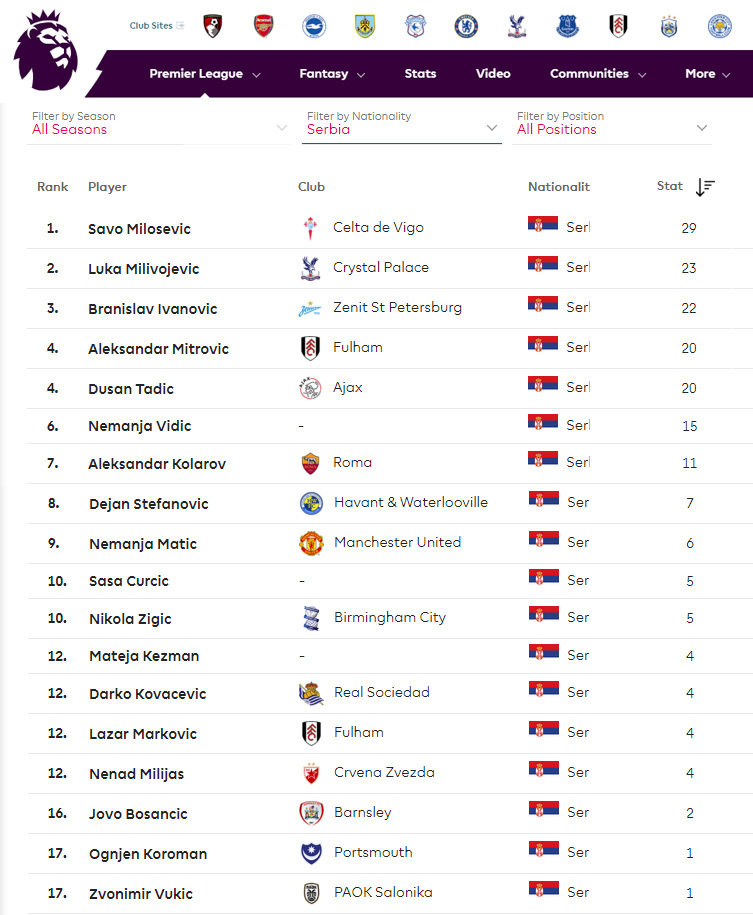
Task: Toggle the Stat column sort order icon
Action: (705, 187)
